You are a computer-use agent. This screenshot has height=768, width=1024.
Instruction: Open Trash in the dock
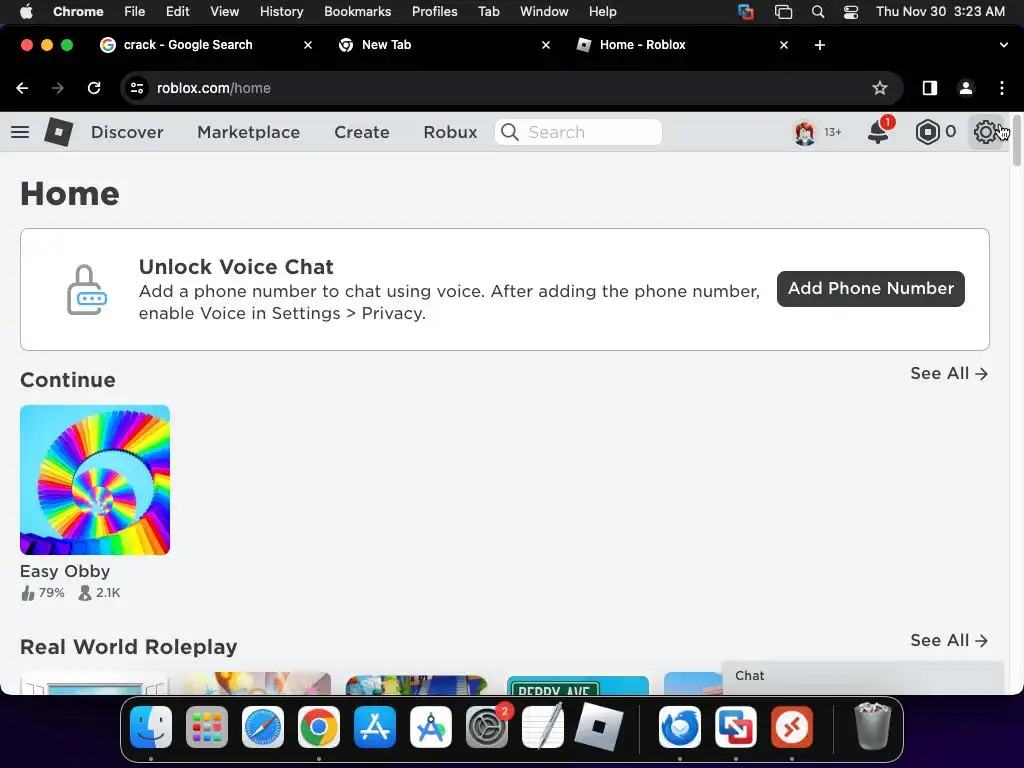pyautogui.click(x=872, y=726)
